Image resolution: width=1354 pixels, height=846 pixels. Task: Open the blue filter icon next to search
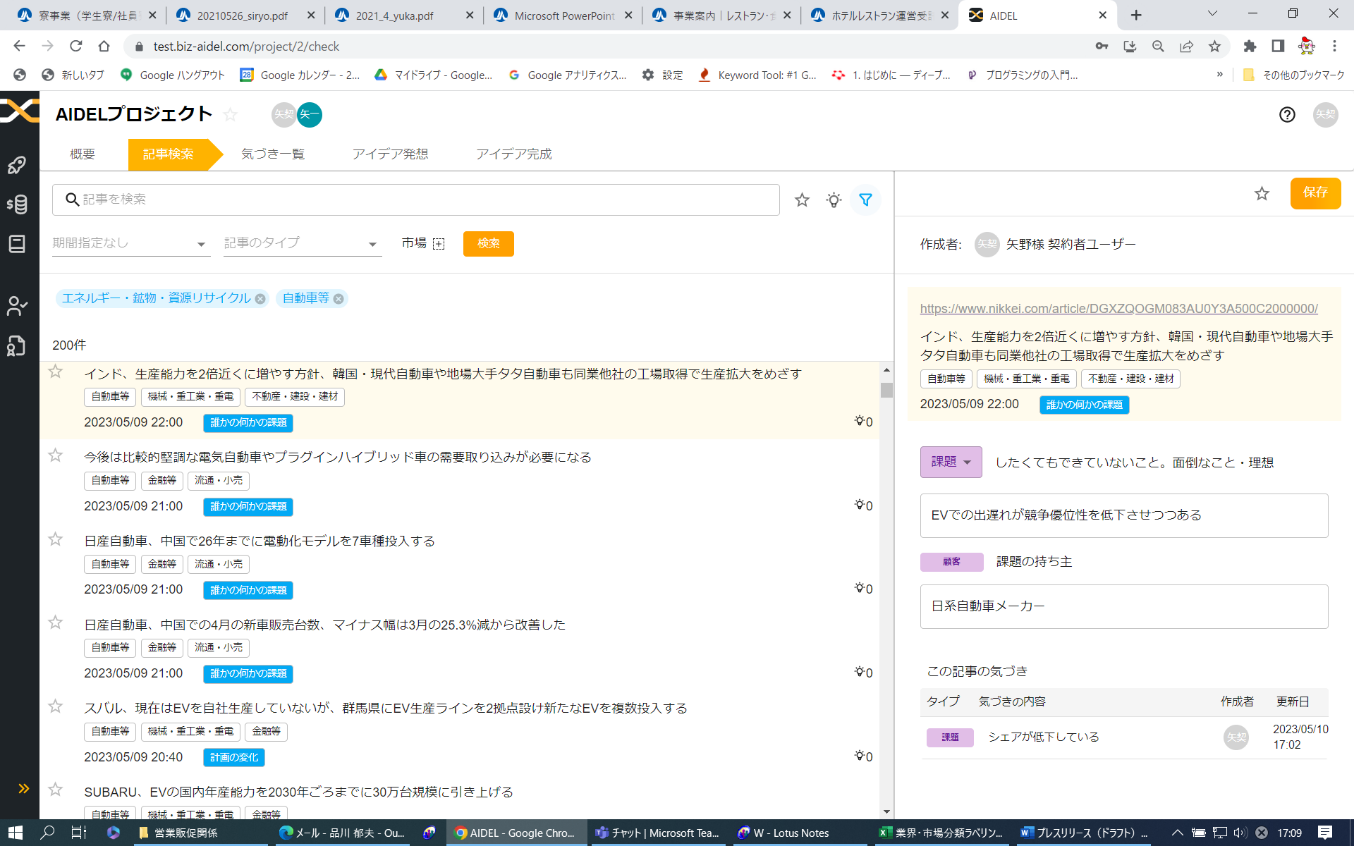click(x=865, y=199)
